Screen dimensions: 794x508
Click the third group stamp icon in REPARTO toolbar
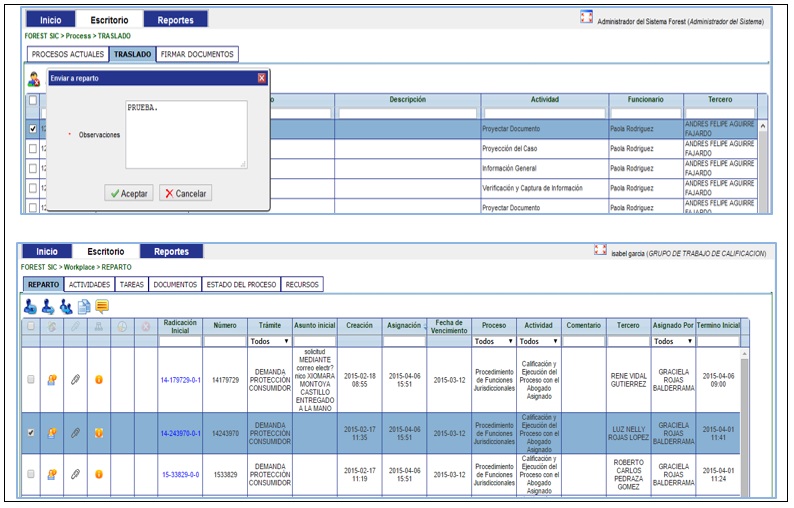66,307
